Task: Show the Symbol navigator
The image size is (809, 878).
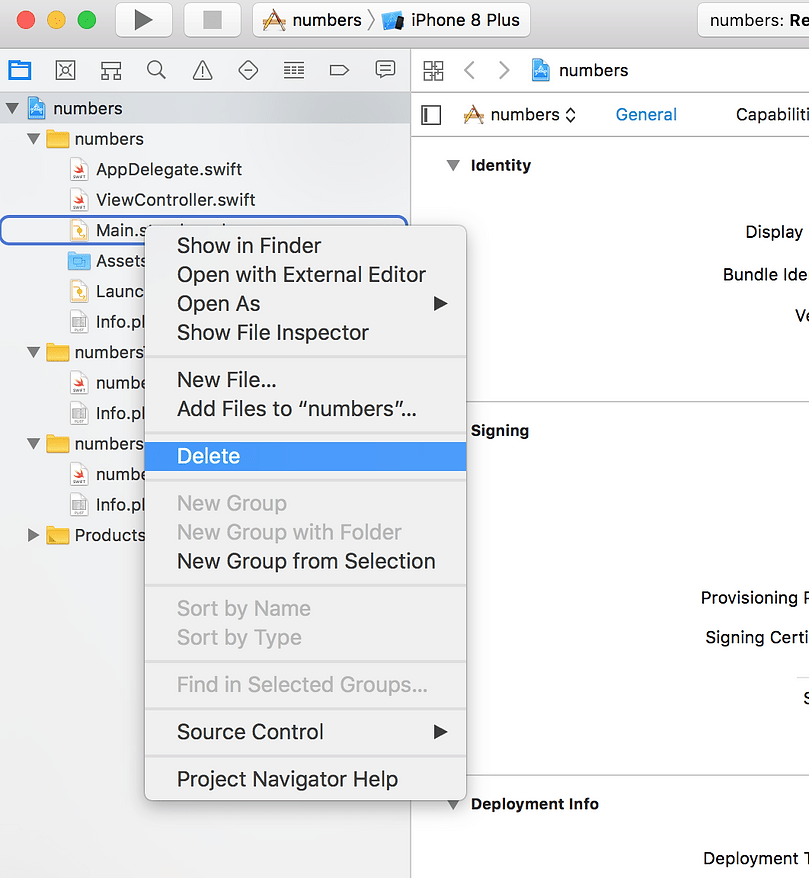Action: [x=111, y=70]
